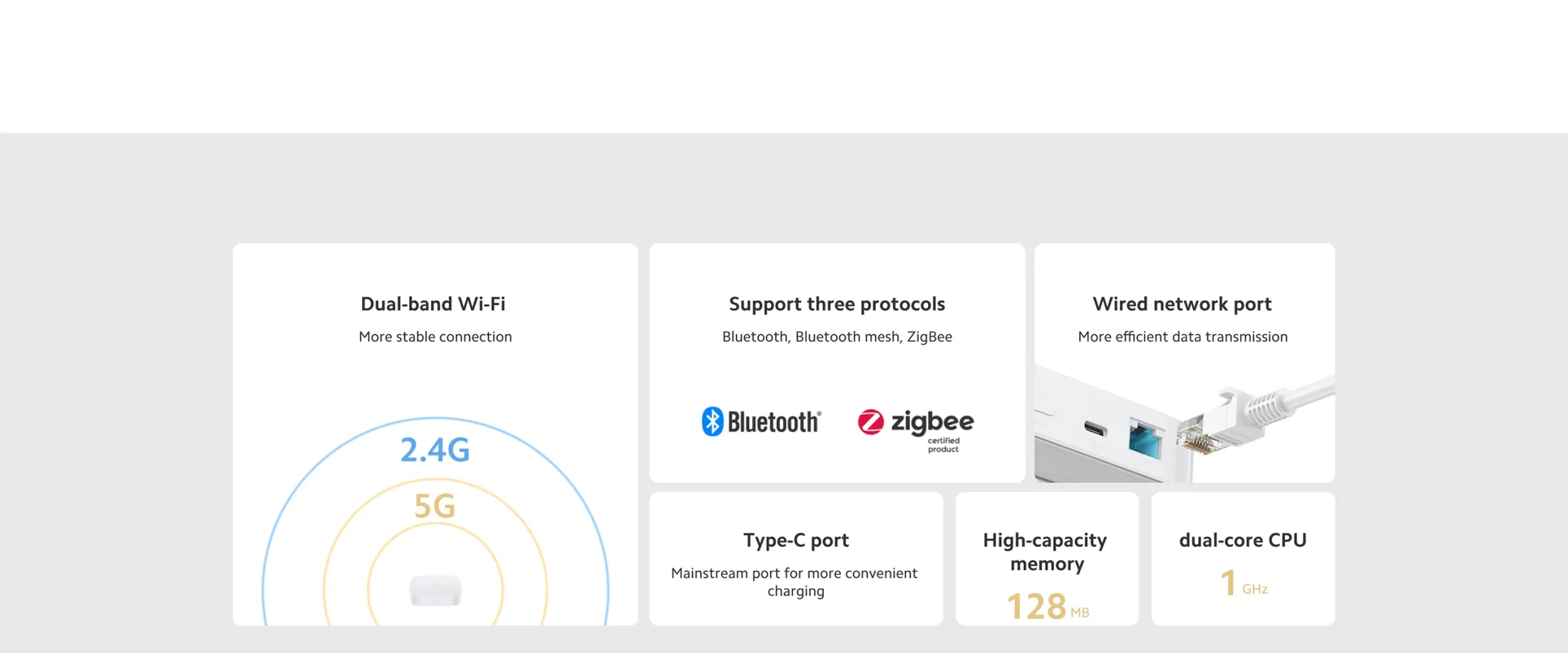Click the Type-C port heading

pos(796,540)
